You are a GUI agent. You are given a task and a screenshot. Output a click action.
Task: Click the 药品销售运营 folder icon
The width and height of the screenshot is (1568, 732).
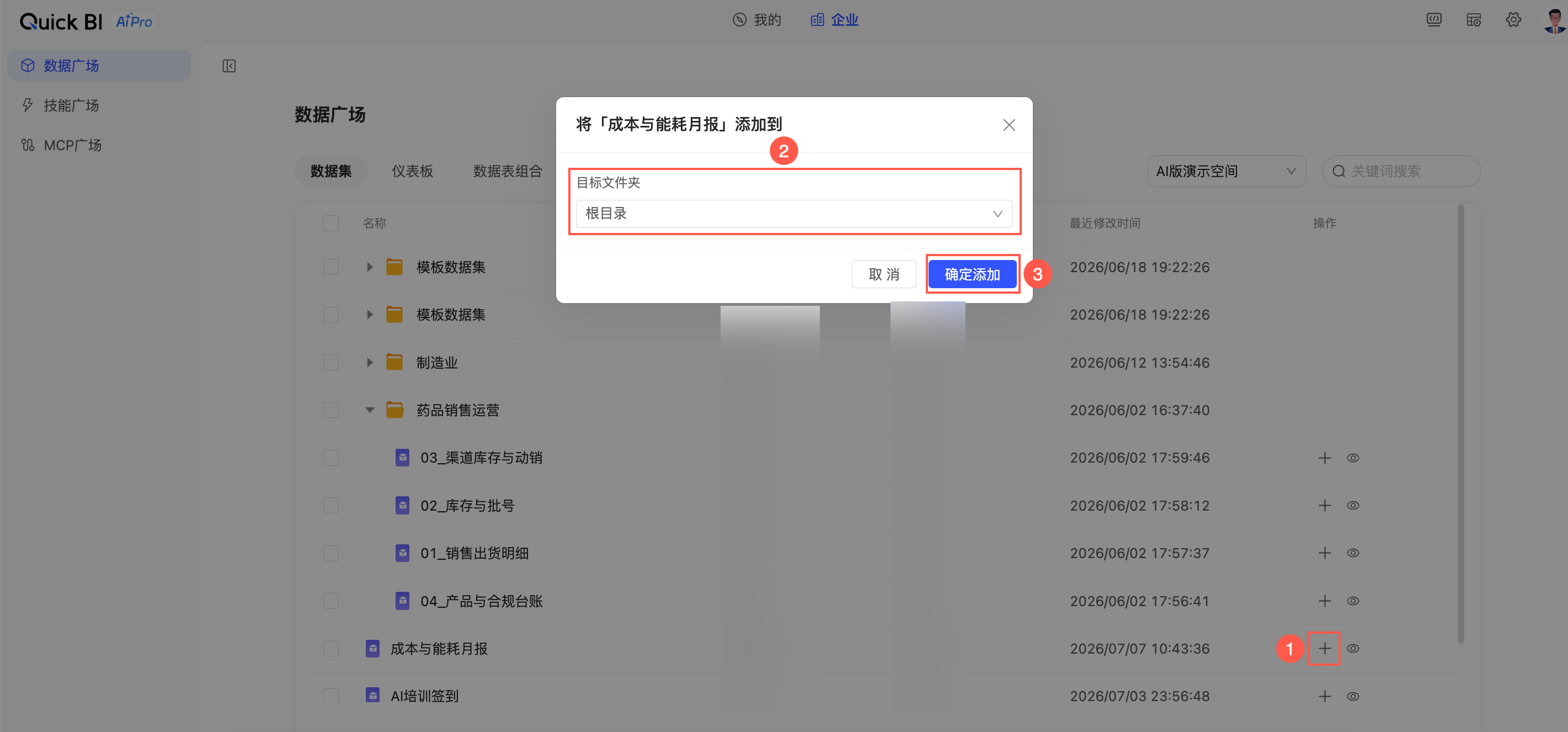[x=394, y=410]
